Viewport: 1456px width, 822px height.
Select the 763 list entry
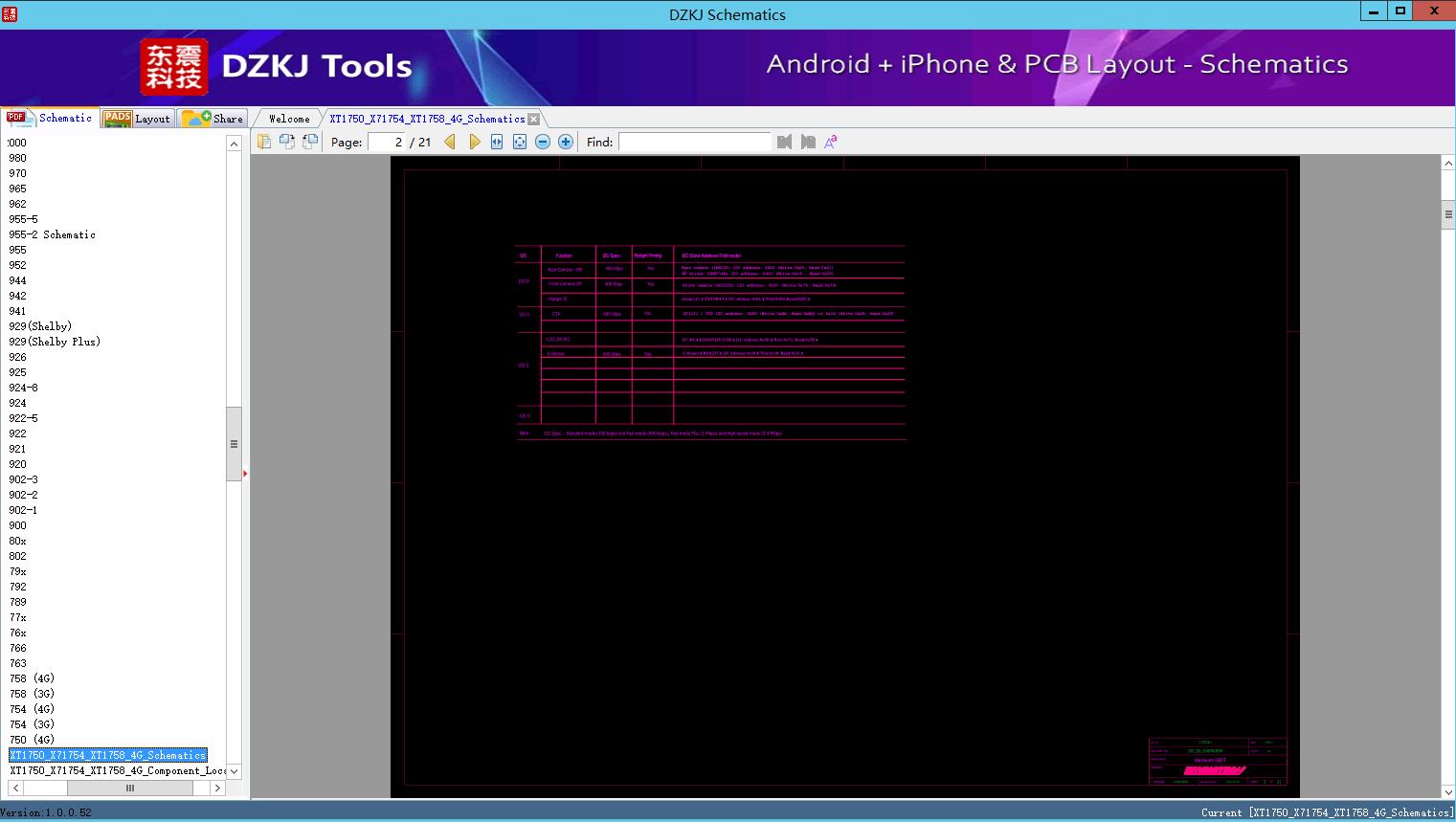[18, 663]
